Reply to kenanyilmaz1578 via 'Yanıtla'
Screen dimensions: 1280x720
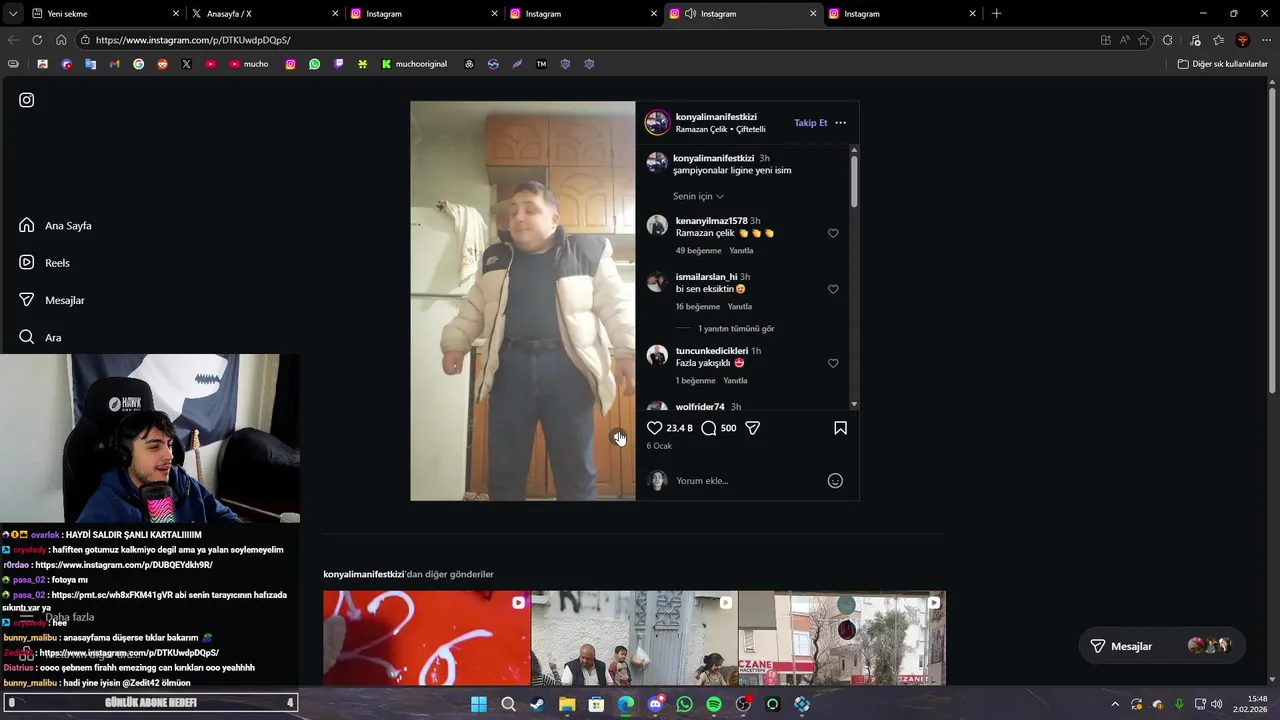pos(741,251)
